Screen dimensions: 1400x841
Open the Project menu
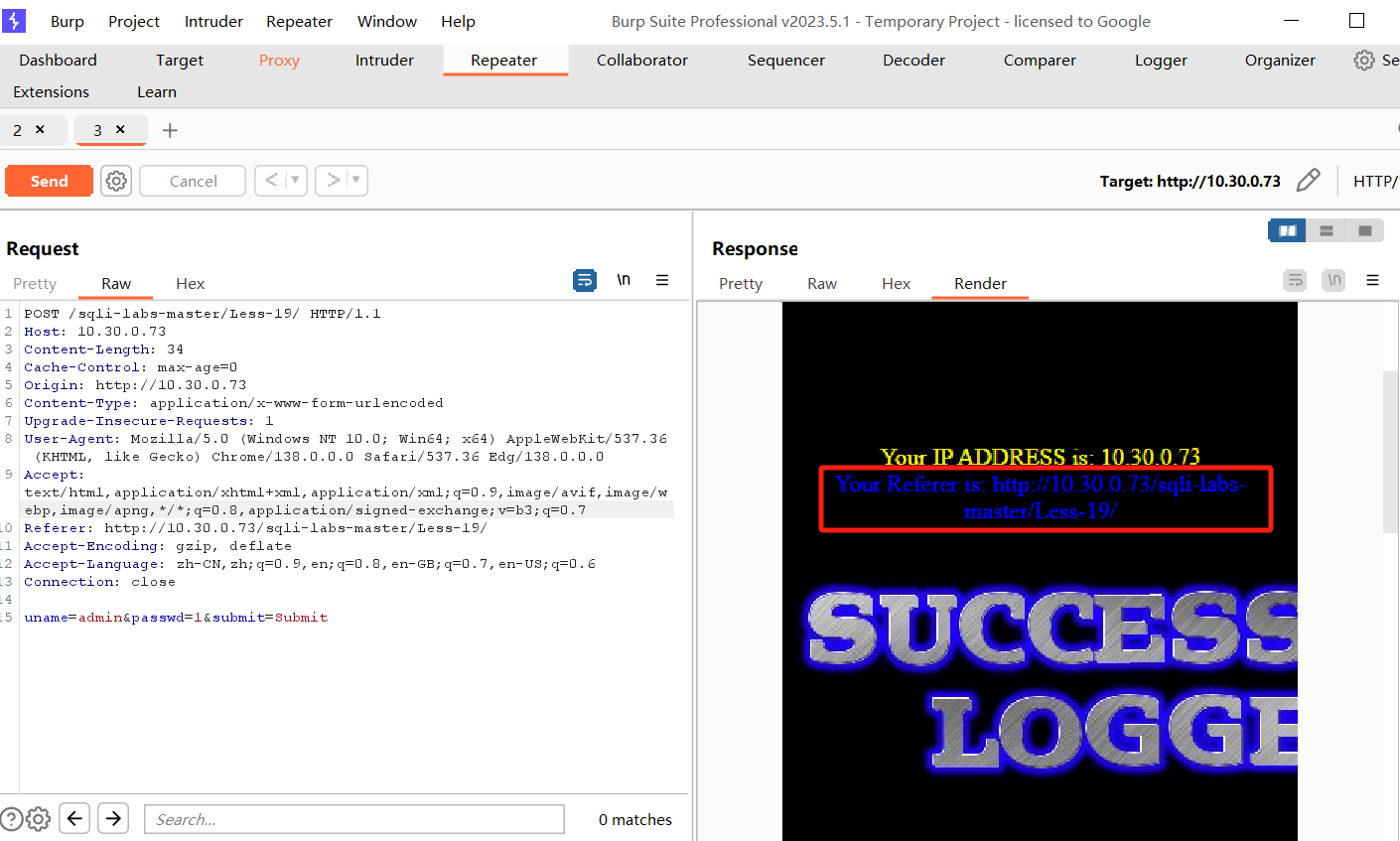[134, 21]
